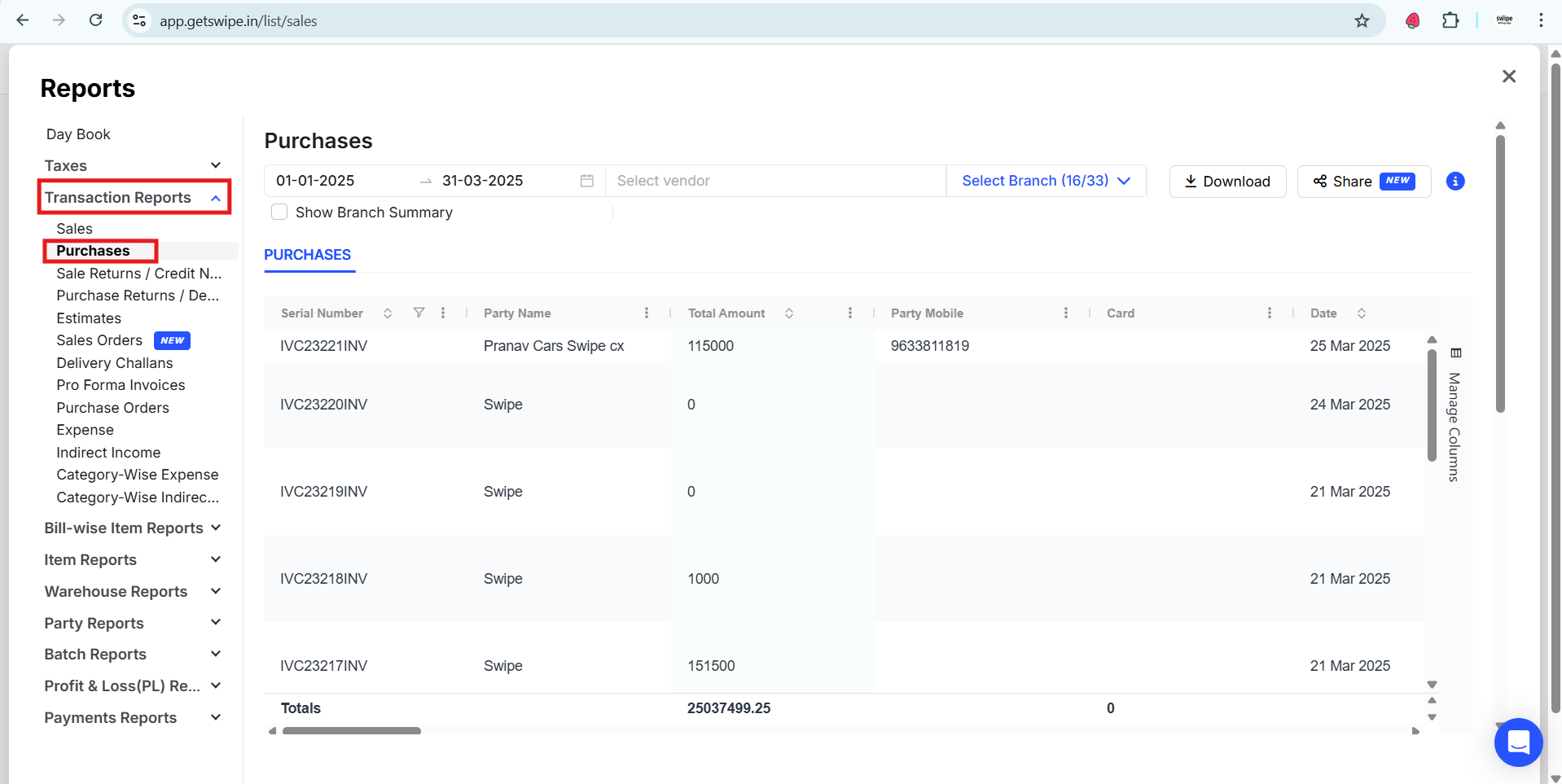Click the address bar URL

pos(238,21)
